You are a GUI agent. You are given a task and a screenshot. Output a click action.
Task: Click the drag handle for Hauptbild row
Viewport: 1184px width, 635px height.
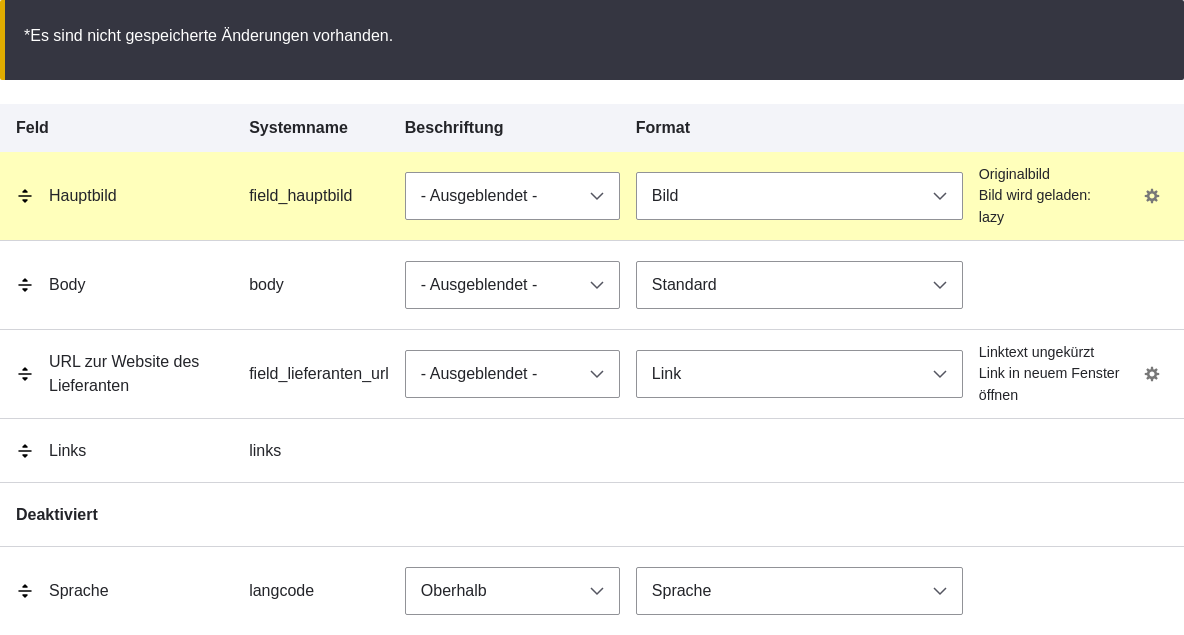coord(25,196)
